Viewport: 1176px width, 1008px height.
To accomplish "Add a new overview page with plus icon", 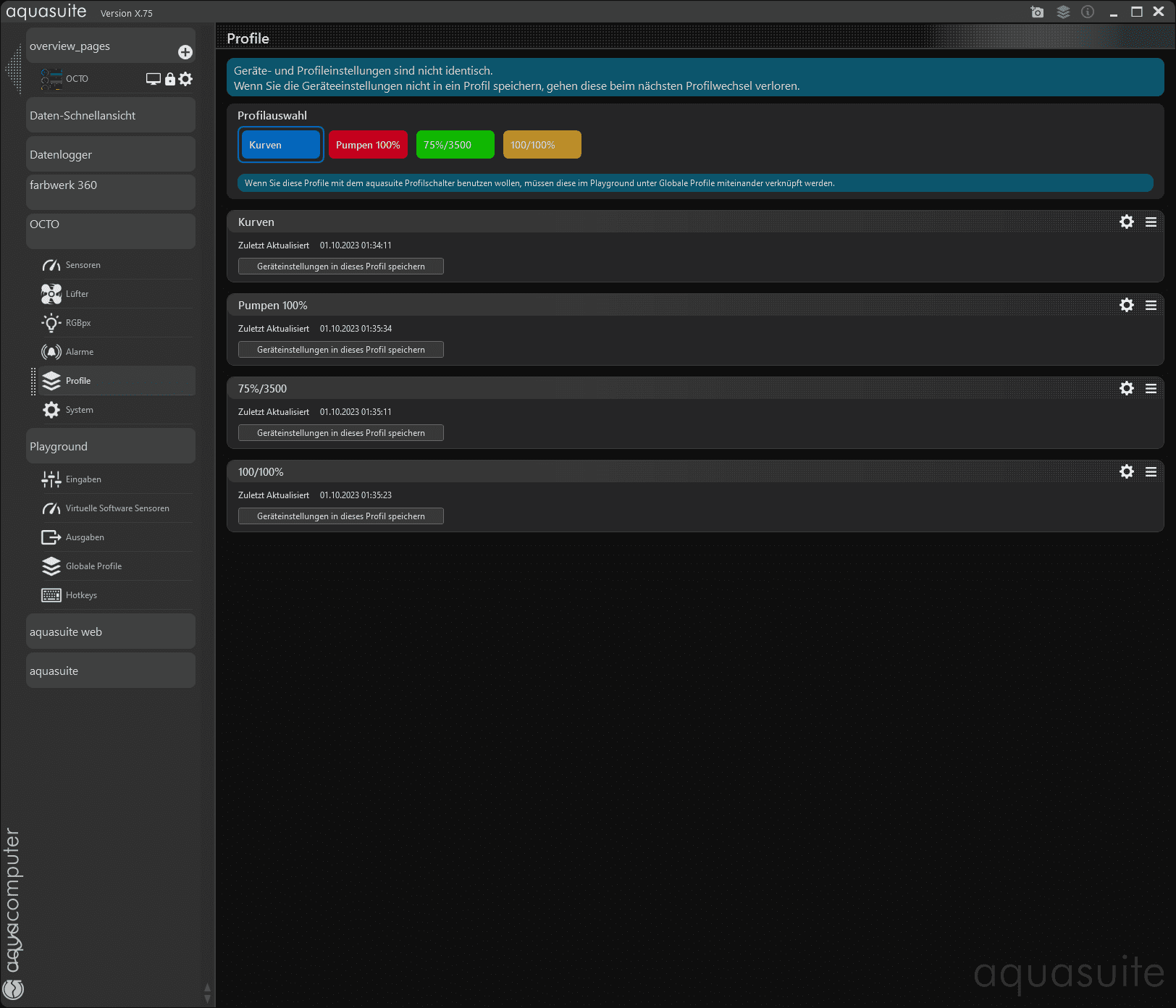I will point(185,52).
